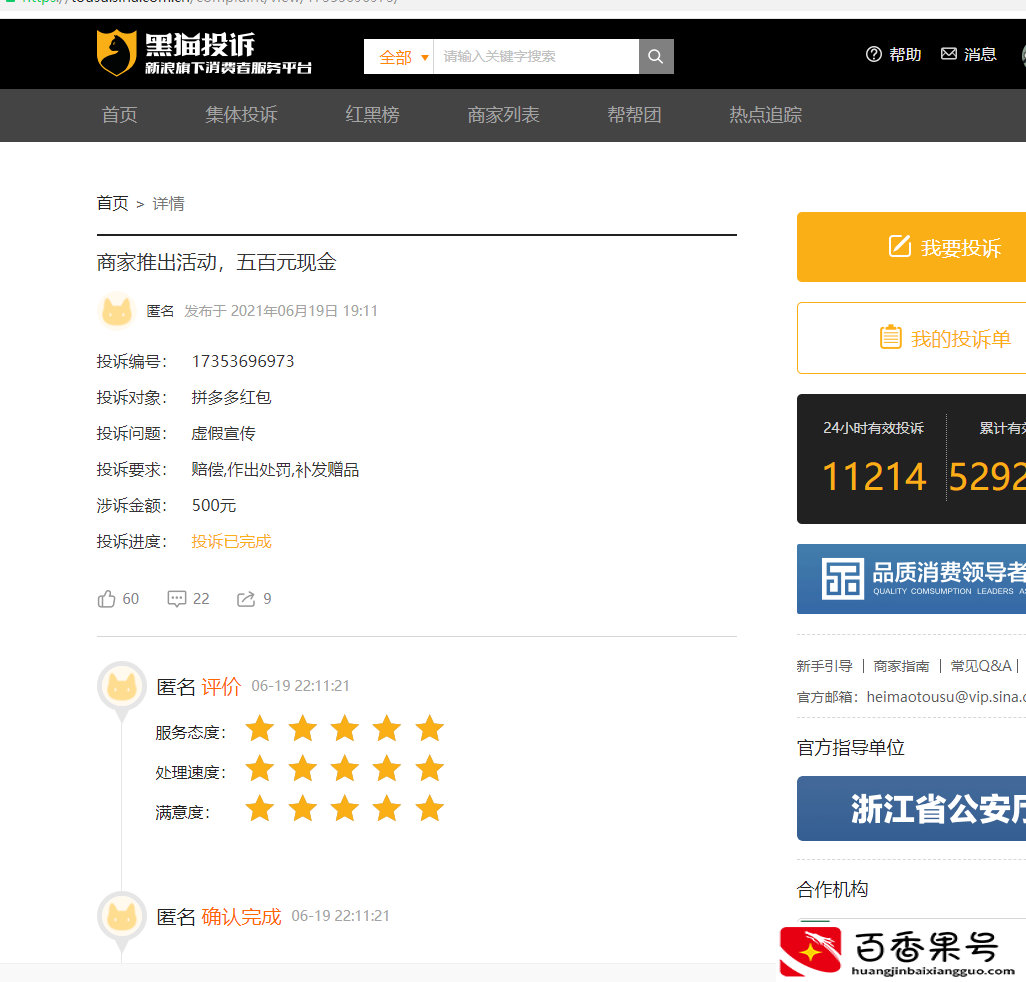The width and height of the screenshot is (1026, 982).
Task: Click cat avatar beside 确认完成 entry
Action: (122, 916)
